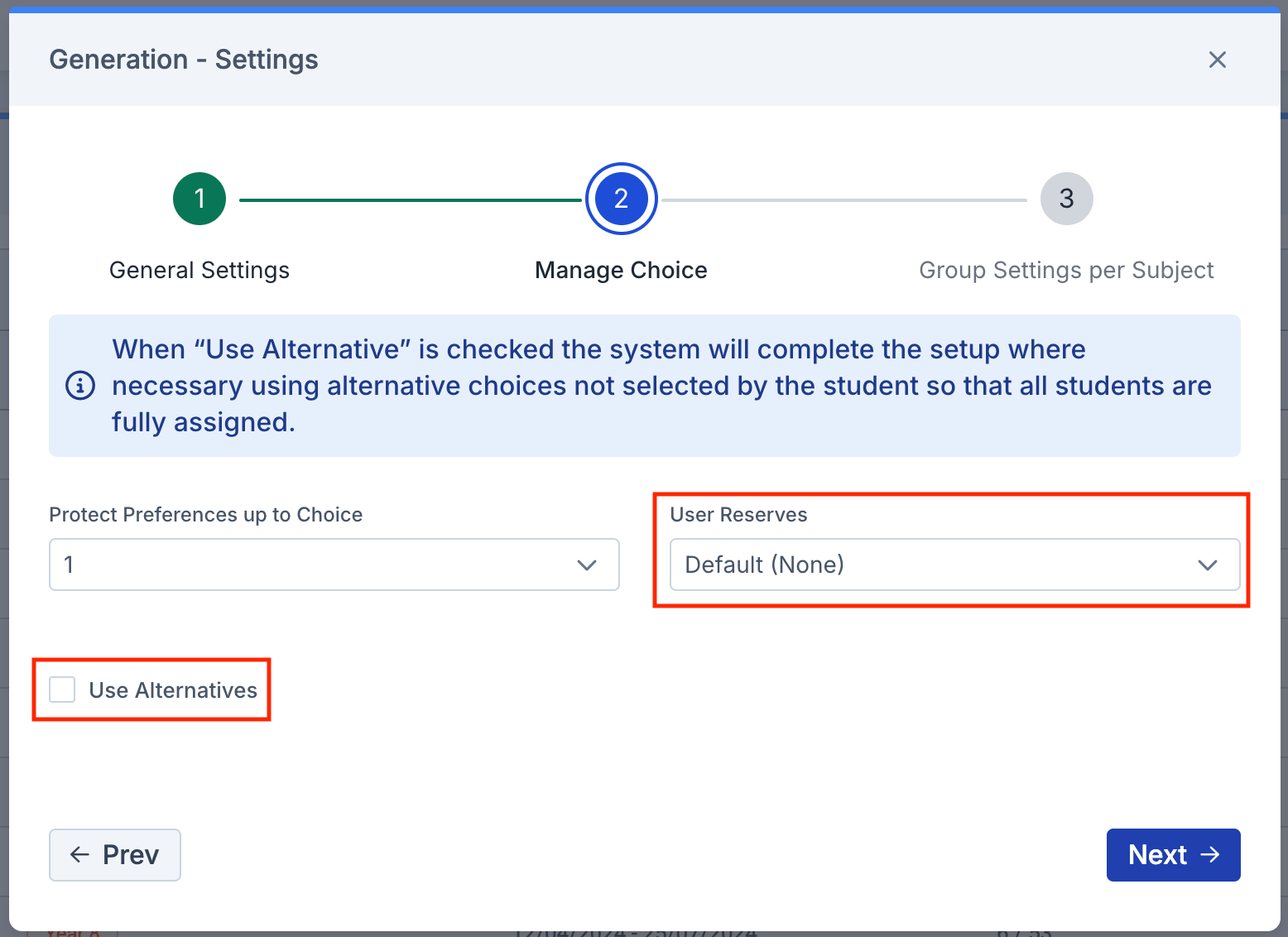This screenshot has width=1288, height=937.
Task: Select Manage Choice step label
Action: 621,270
